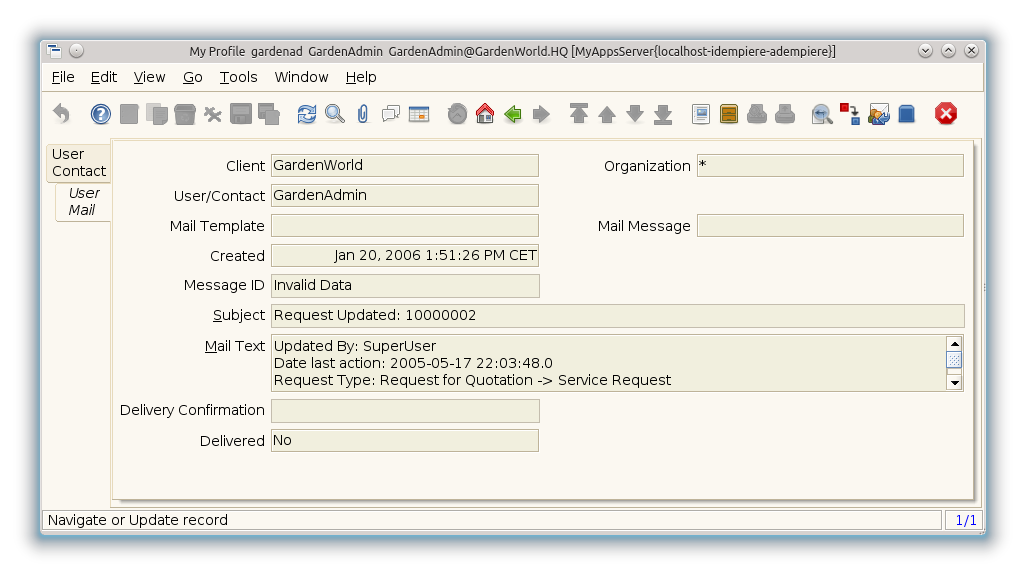1026x575 pixels.
Task: Switch to the User Contact tab
Action: coord(79,163)
